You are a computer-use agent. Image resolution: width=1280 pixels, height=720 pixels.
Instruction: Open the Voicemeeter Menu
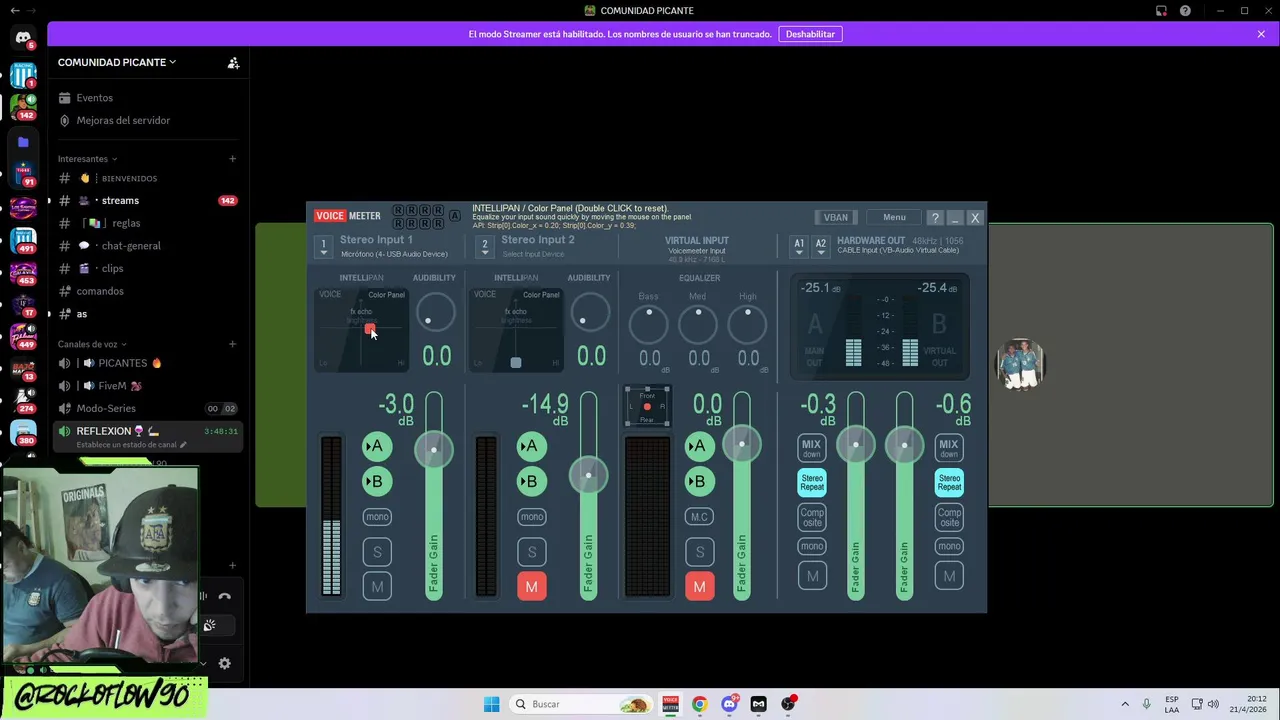894,217
